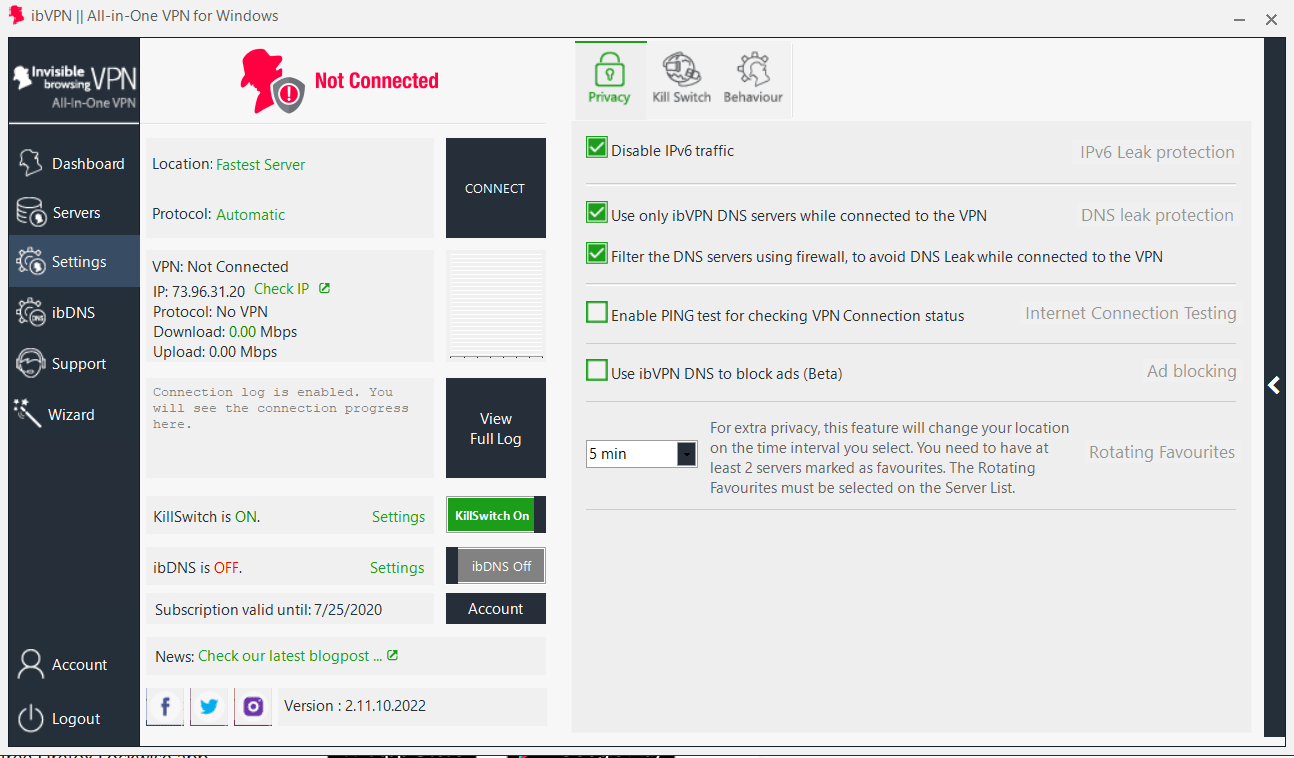Click VPN: Not Connected status text
The width and height of the screenshot is (1294, 758).
(x=220, y=267)
